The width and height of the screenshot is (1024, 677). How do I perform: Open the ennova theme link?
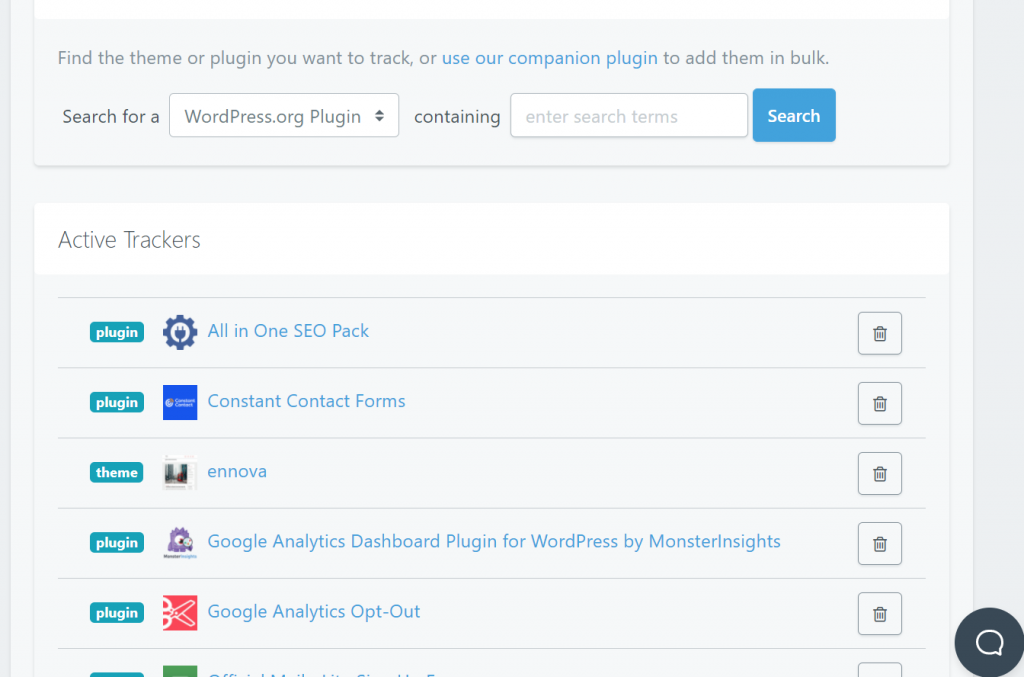click(237, 471)
